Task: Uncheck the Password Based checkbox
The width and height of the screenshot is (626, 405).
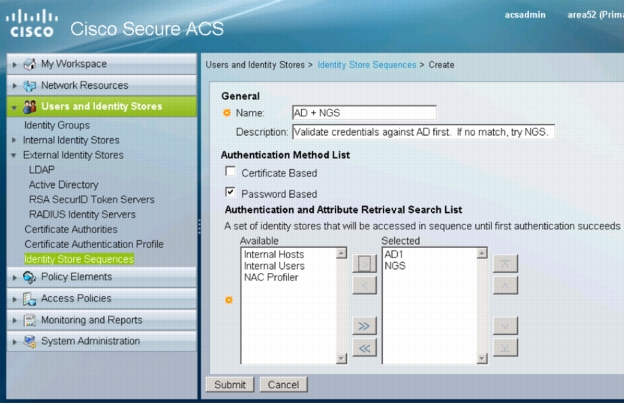Action: pos(230,193)
